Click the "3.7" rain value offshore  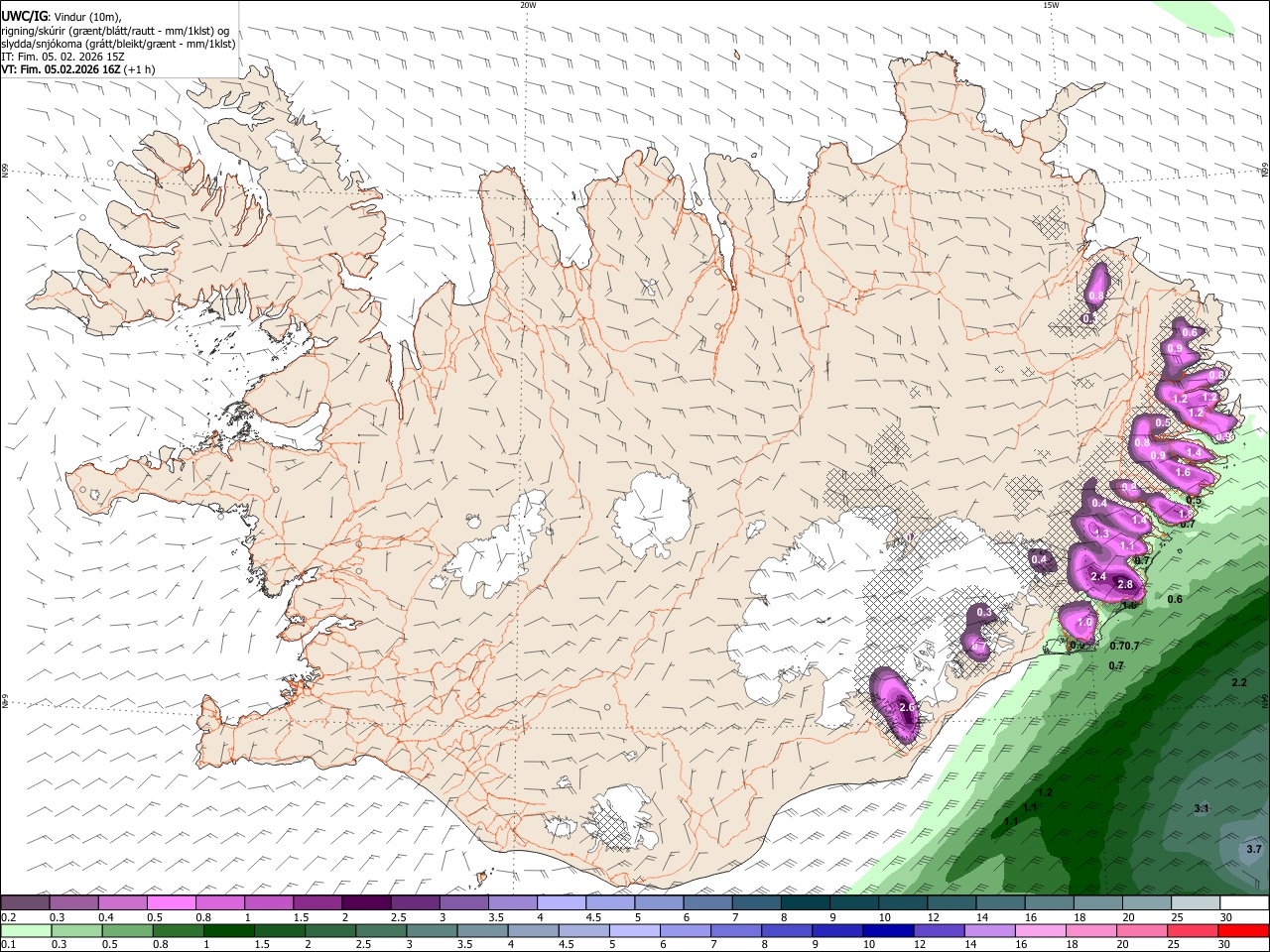coord(1253,849)
